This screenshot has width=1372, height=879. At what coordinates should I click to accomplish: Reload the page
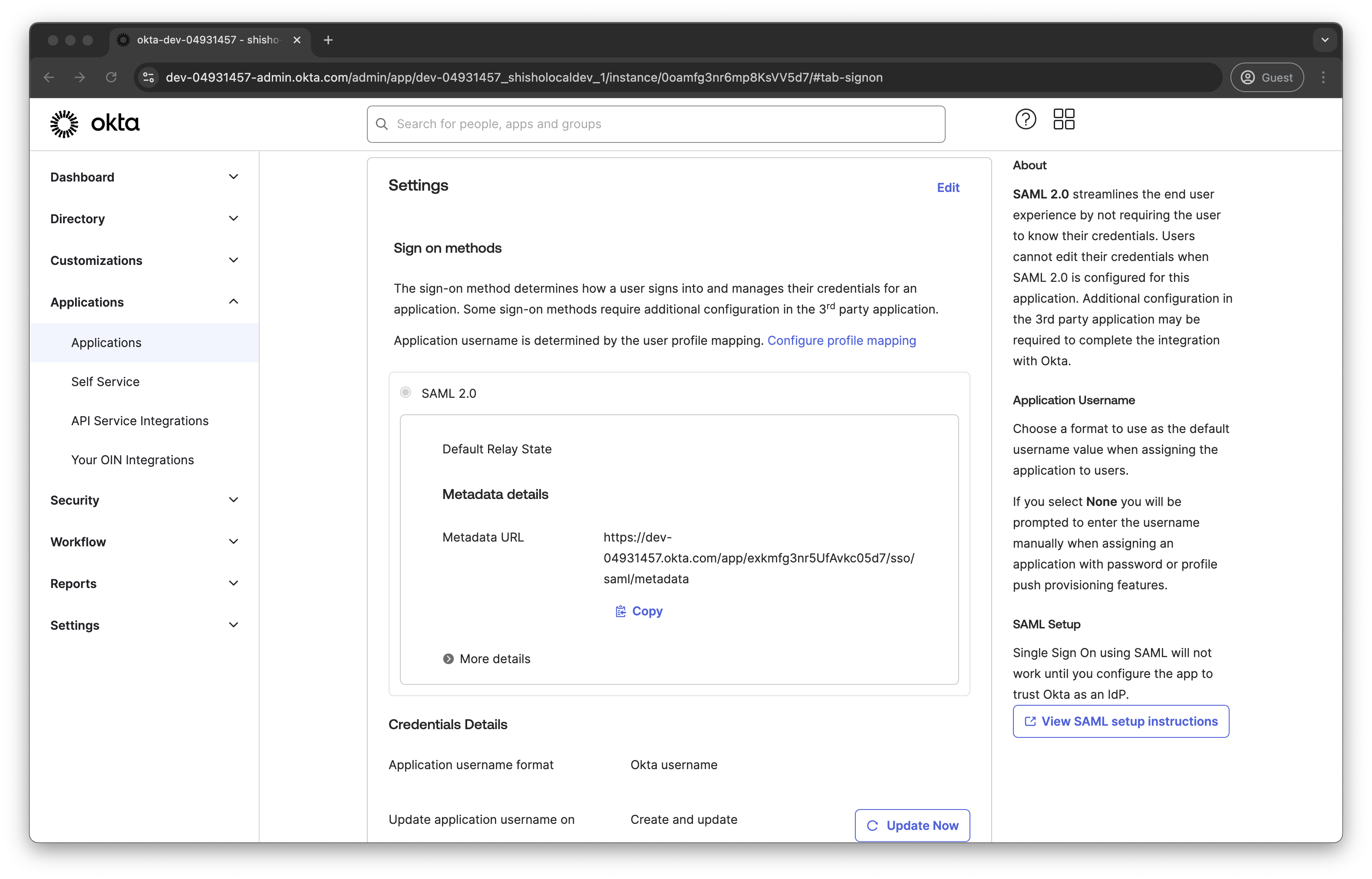[111, 77]
